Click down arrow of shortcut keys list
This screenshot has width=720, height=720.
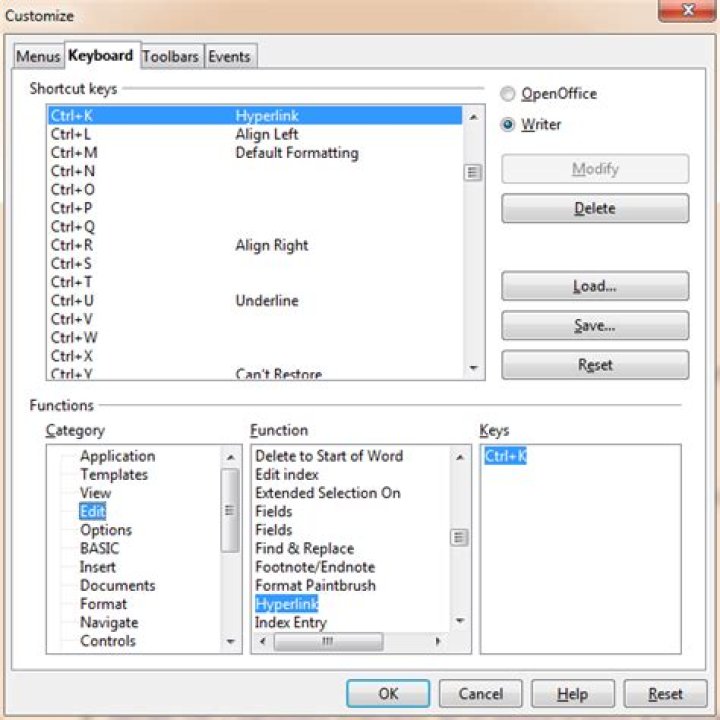pyautogui.click(x=473, y=368)
